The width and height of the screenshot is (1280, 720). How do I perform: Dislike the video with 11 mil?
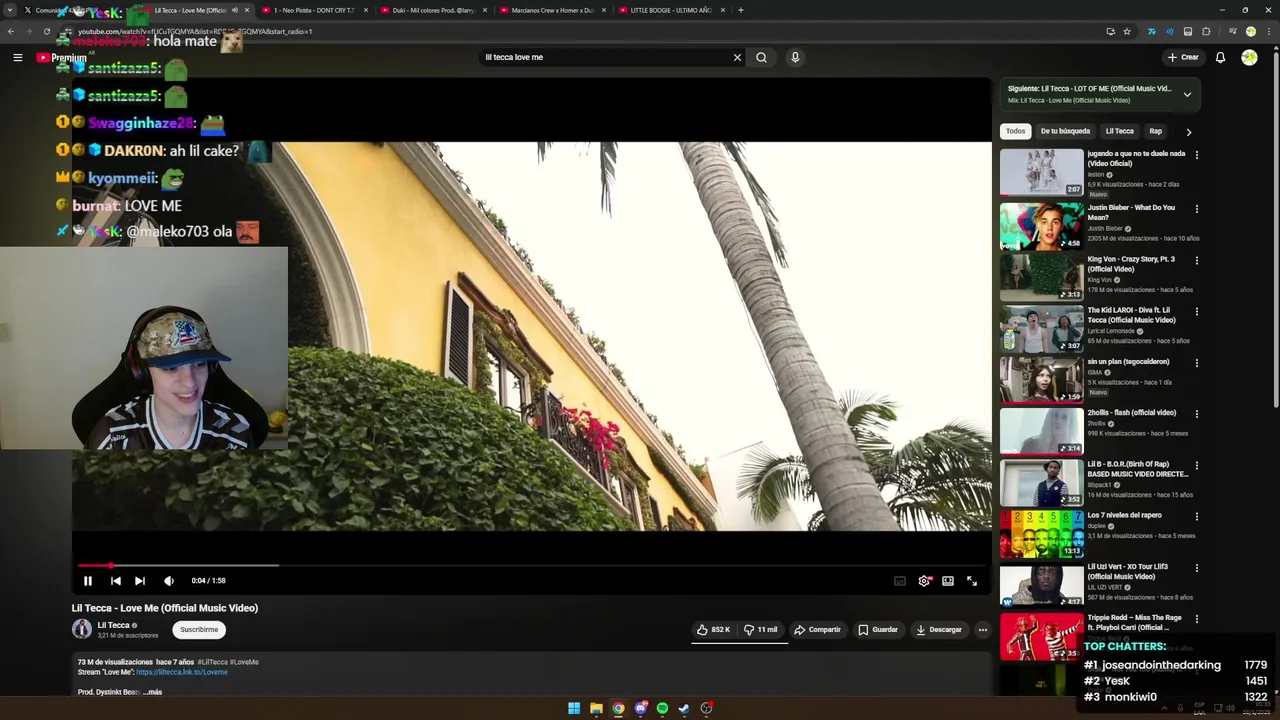pos(761,629)
